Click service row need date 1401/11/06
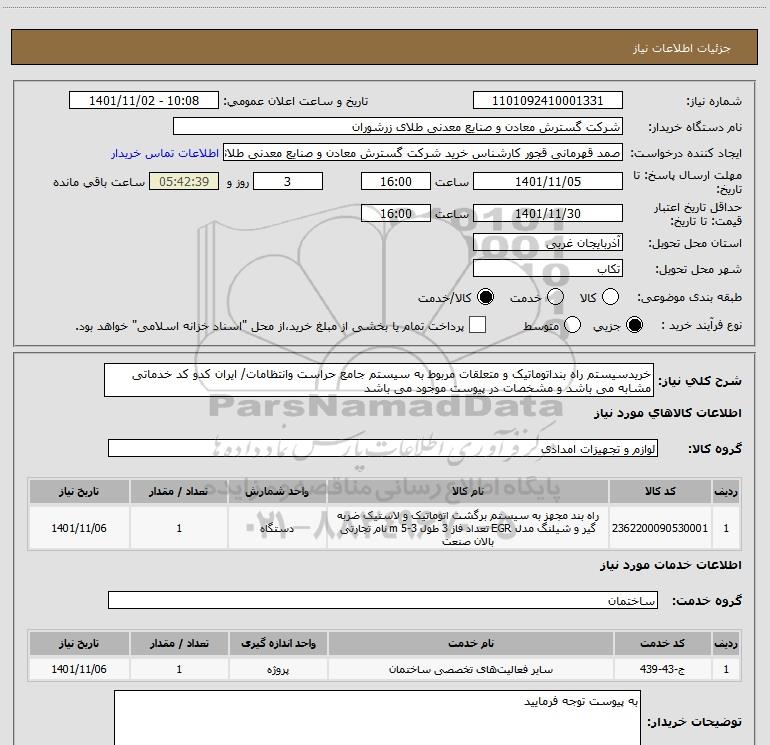The width and height of the screenshot is (770, 745). tap(79, 669)
